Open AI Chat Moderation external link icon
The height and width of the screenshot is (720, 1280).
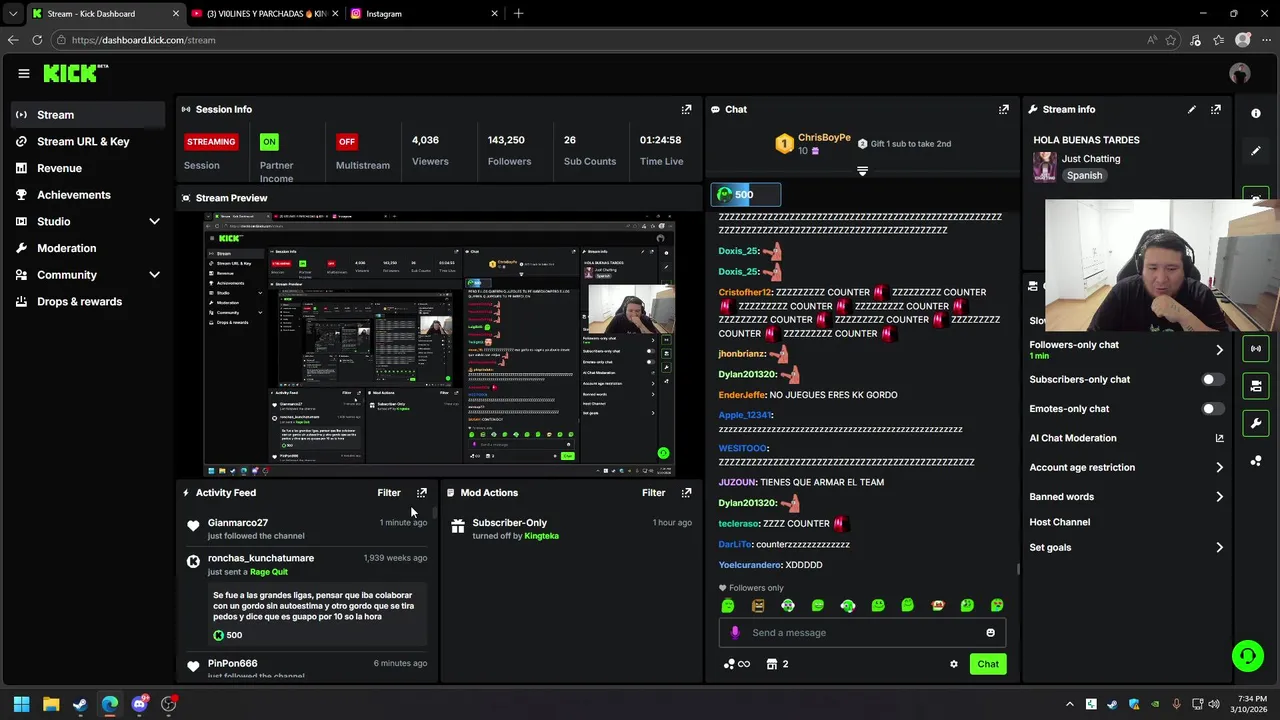tap(1219, 438)
